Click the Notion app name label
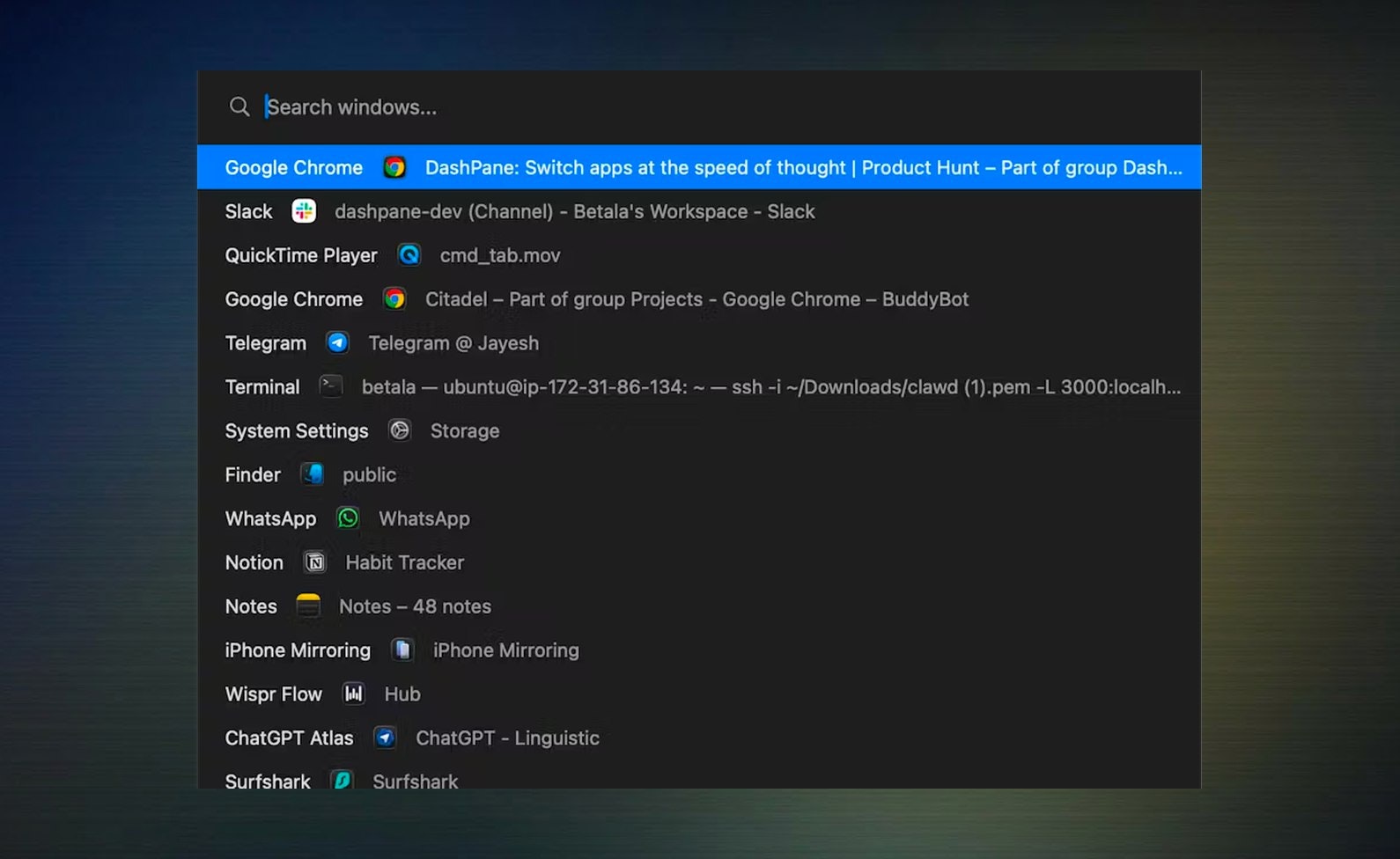The height and width of the screenshot is (859, 1400). tap(254, 562)
